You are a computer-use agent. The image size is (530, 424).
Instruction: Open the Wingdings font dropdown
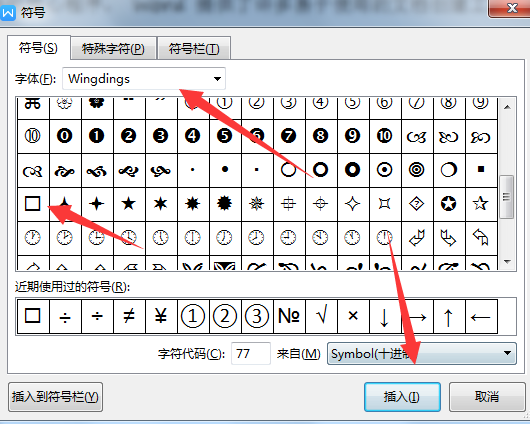pyautogui.click(x=144, y=78)
